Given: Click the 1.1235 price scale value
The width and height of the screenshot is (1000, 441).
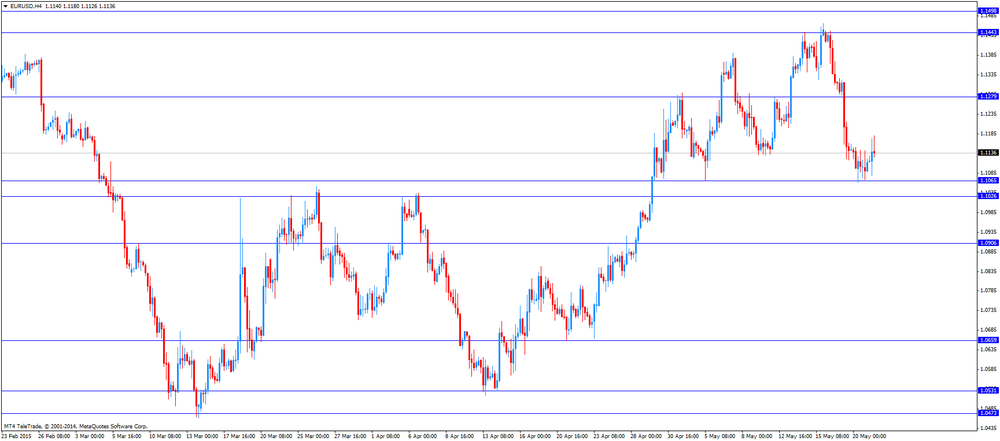Looking at the screenshot, I should [x=989, y=114].
